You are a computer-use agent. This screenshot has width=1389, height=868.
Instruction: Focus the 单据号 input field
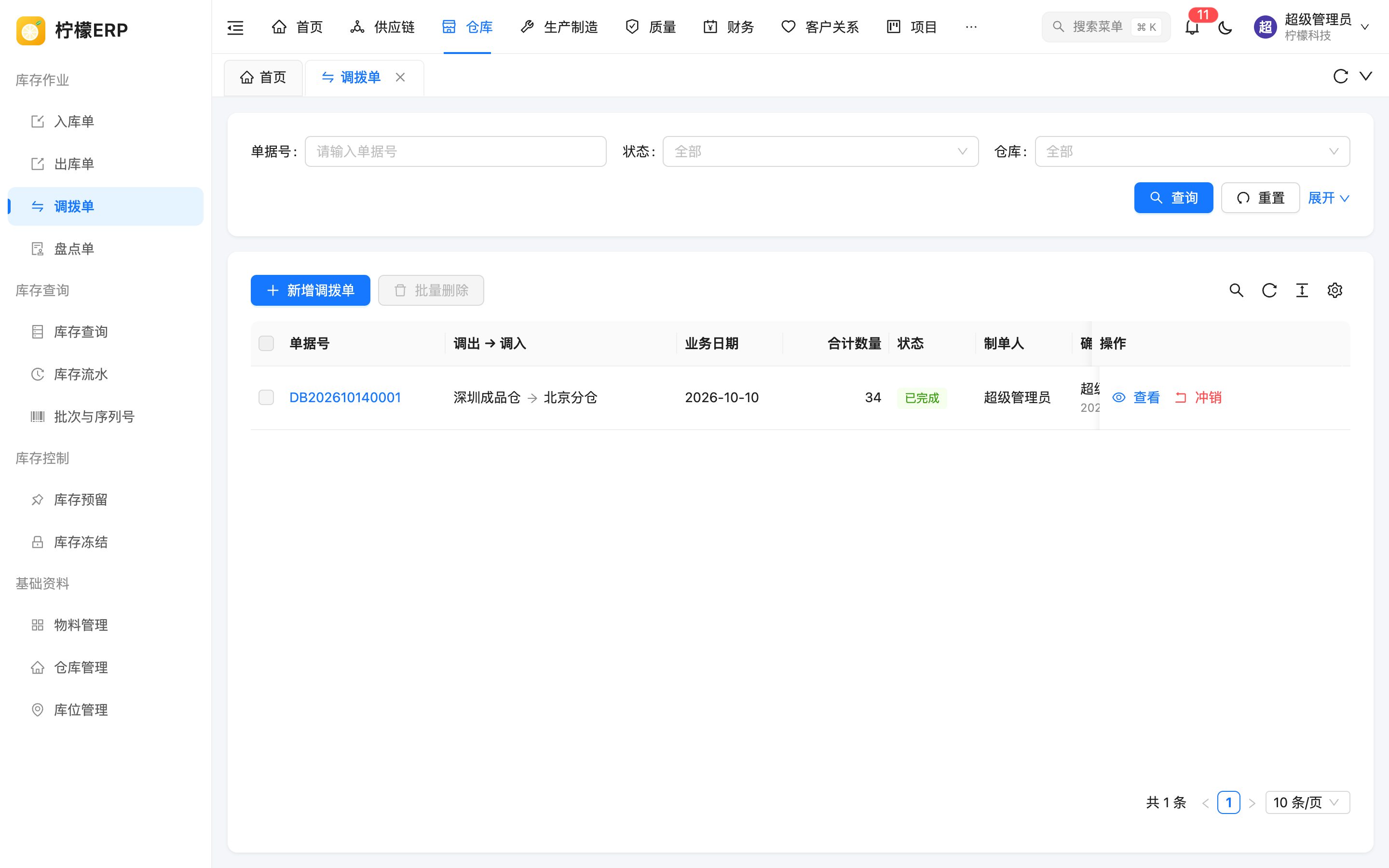[455, 151]
